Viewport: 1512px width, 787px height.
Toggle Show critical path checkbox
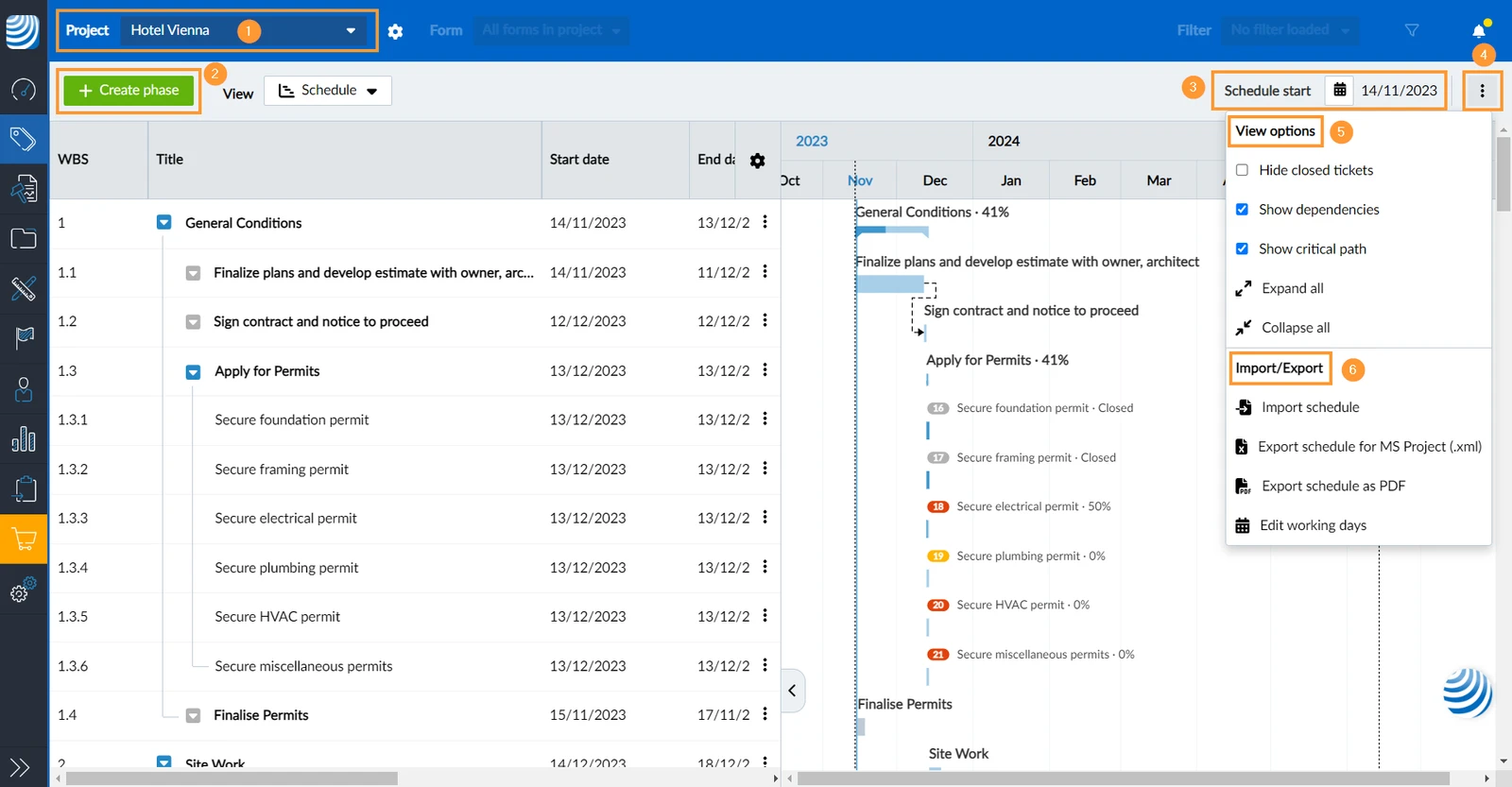point(1242,248)
